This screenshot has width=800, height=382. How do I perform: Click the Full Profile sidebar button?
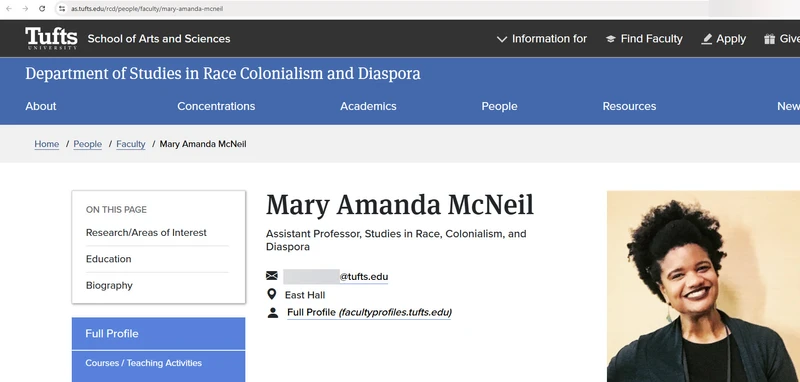(x=158, y=334)
